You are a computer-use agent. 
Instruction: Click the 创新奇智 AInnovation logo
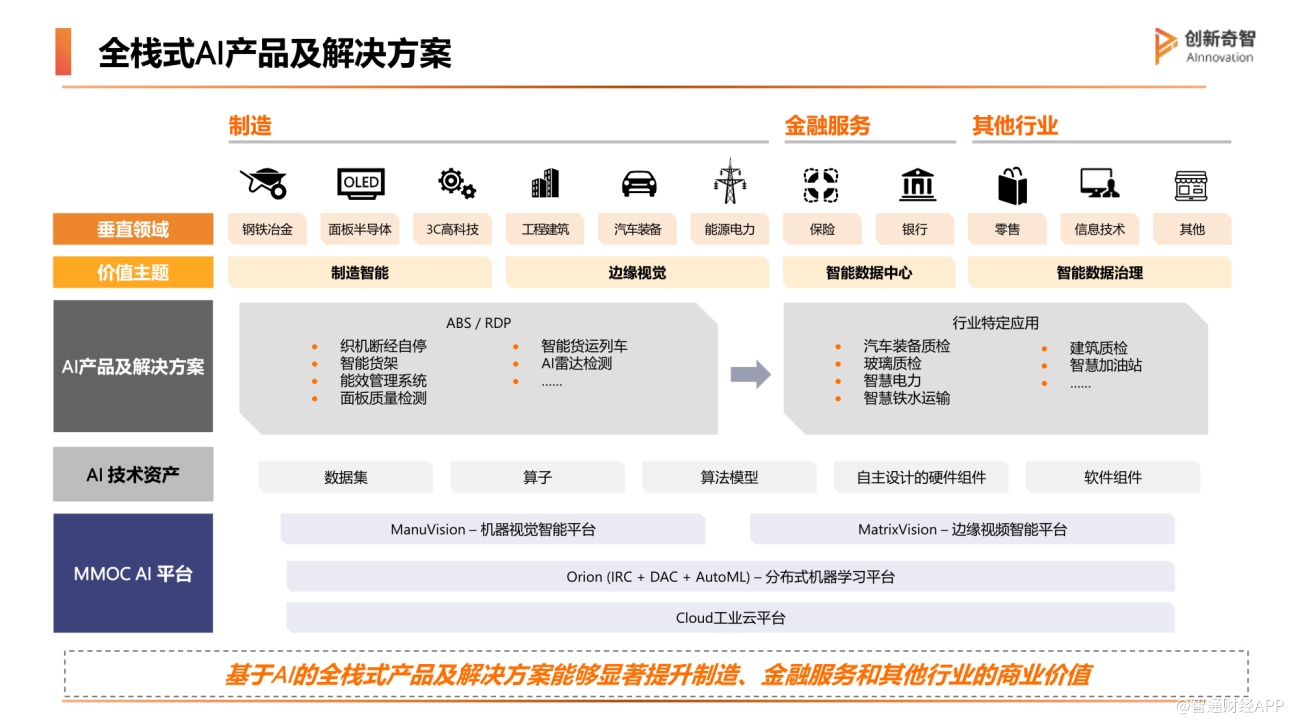(1204, 45)
